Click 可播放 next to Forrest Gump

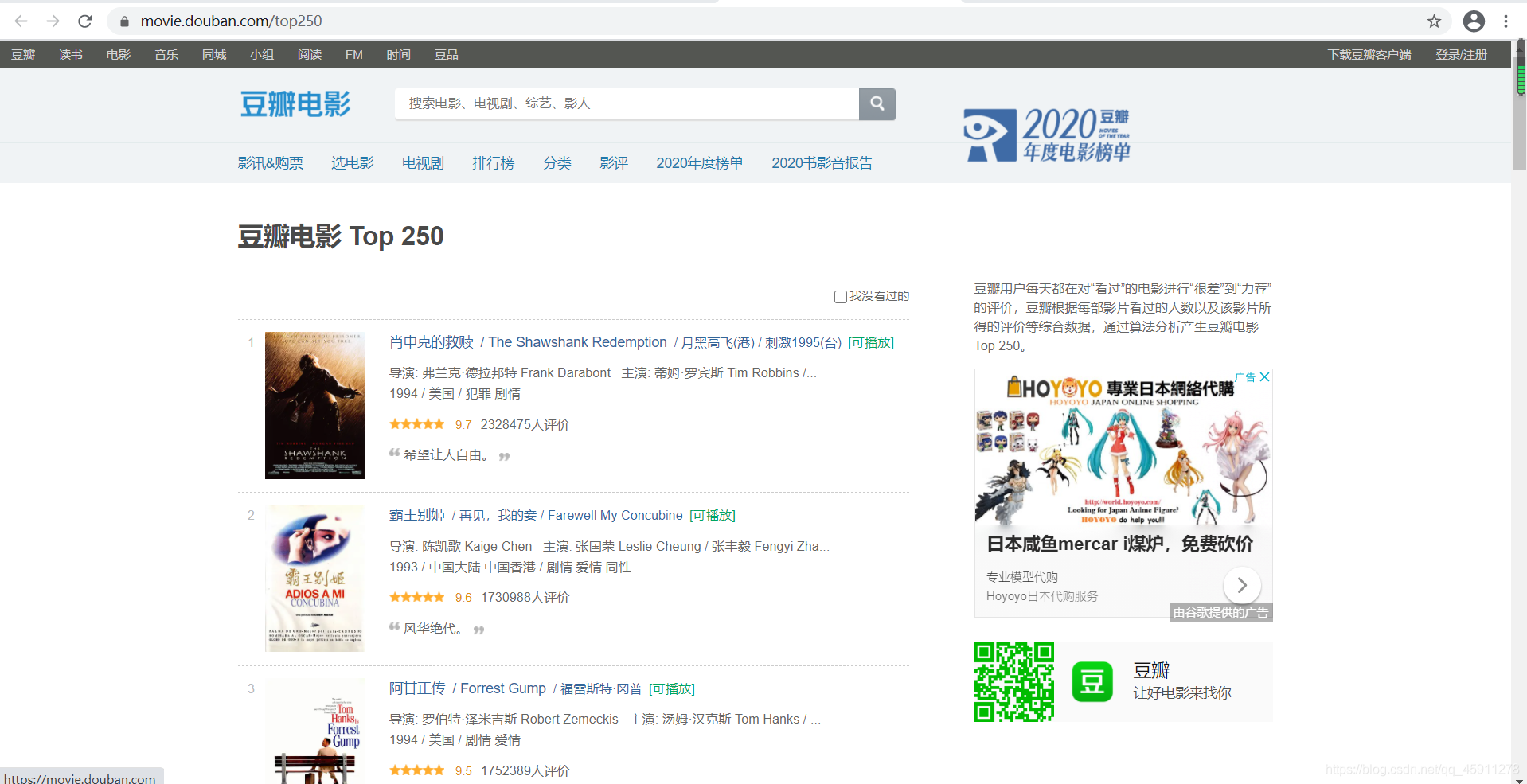pos(672,689)
